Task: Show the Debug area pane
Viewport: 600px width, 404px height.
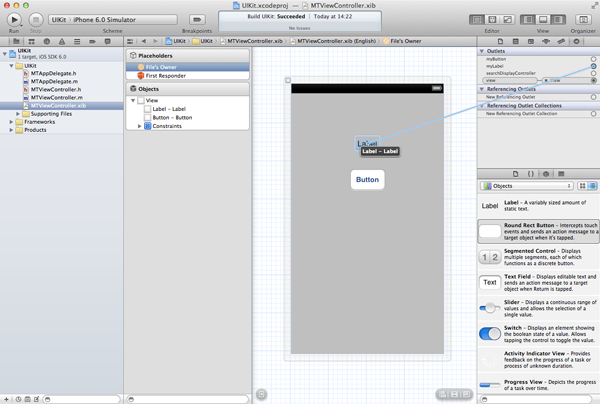Action: (x=543, y=20)
